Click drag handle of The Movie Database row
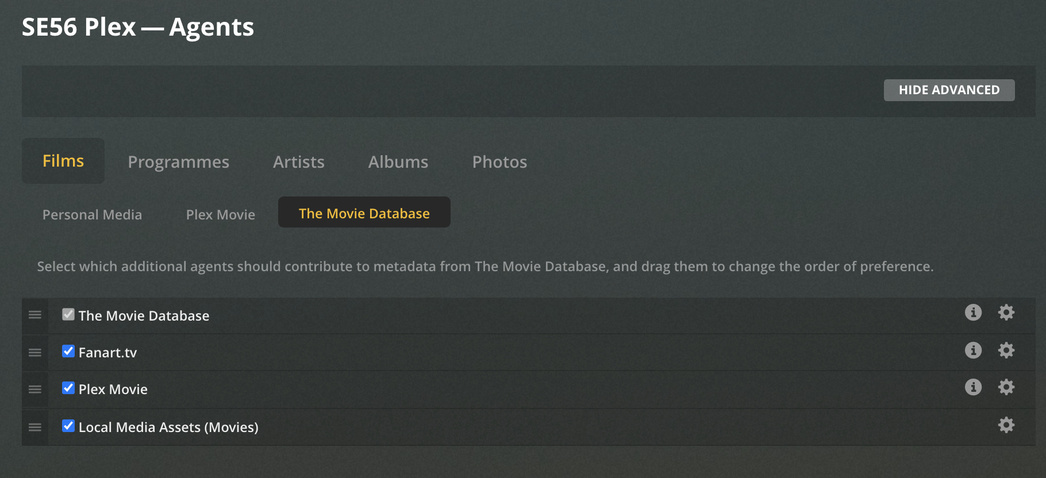The width and height of the screenshot is (1046, 478). [x=35, y=315]
